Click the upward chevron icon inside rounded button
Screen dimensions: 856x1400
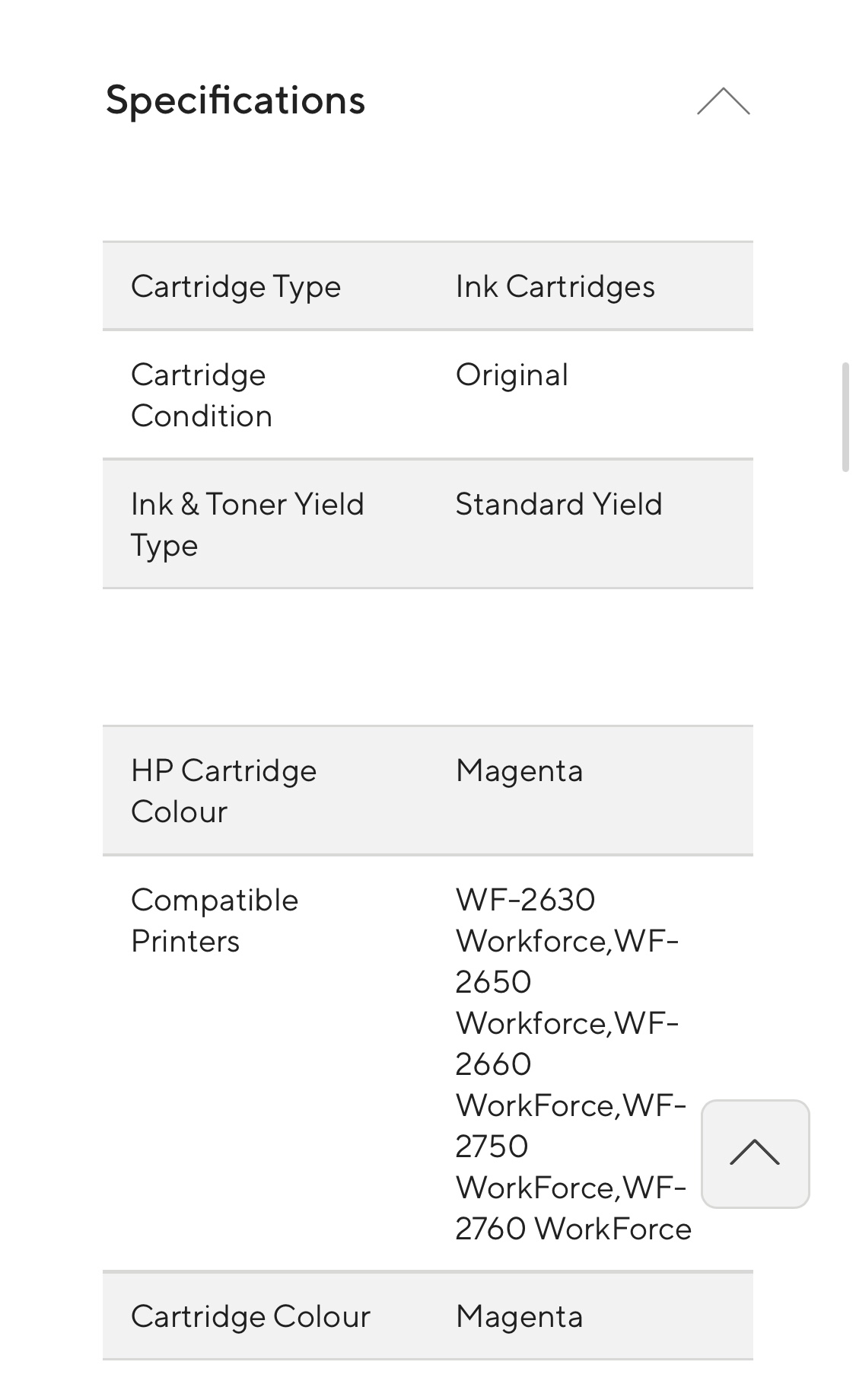click(x=754, y=1155)
